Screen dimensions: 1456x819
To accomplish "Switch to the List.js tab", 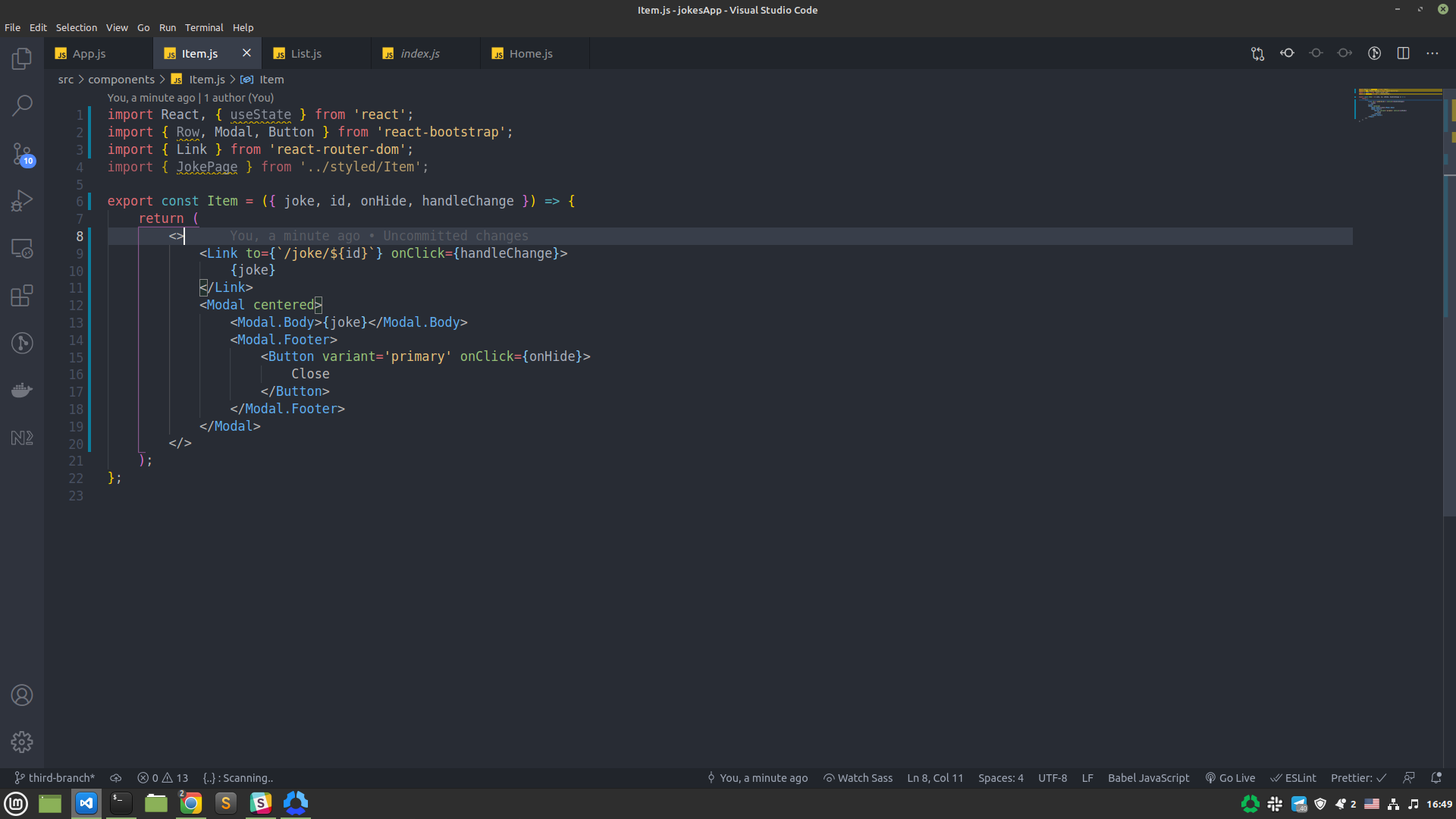I will 306,54.
